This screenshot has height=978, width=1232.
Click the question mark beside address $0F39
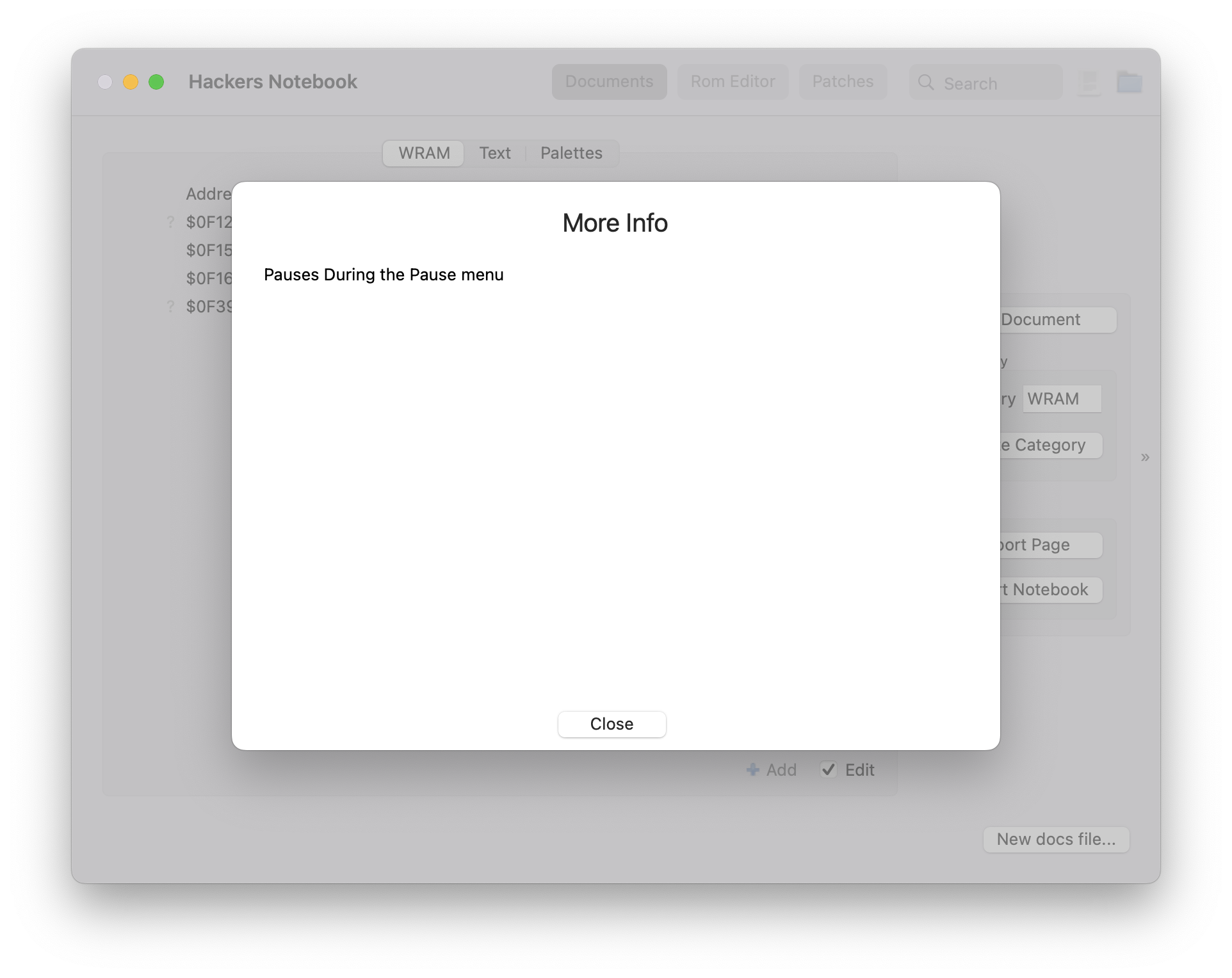coord(170,307)
